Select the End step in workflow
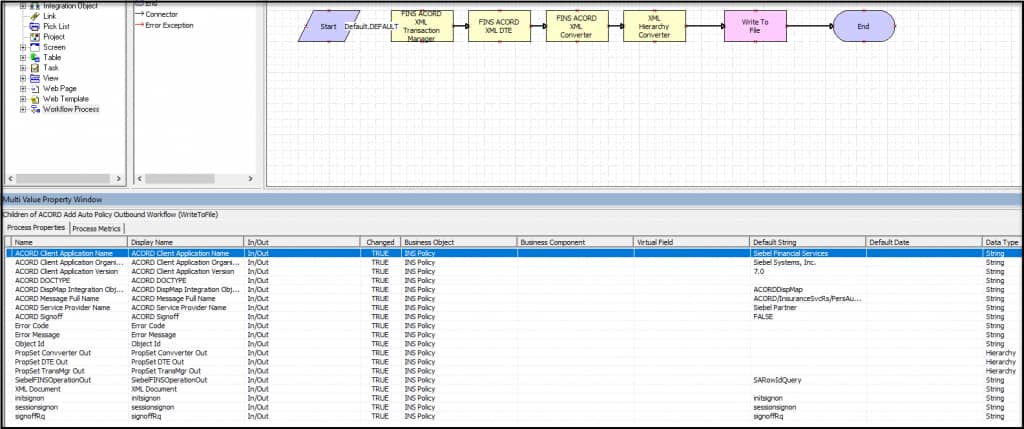The width and height of the screenshot is (1024, 429). 863,26
